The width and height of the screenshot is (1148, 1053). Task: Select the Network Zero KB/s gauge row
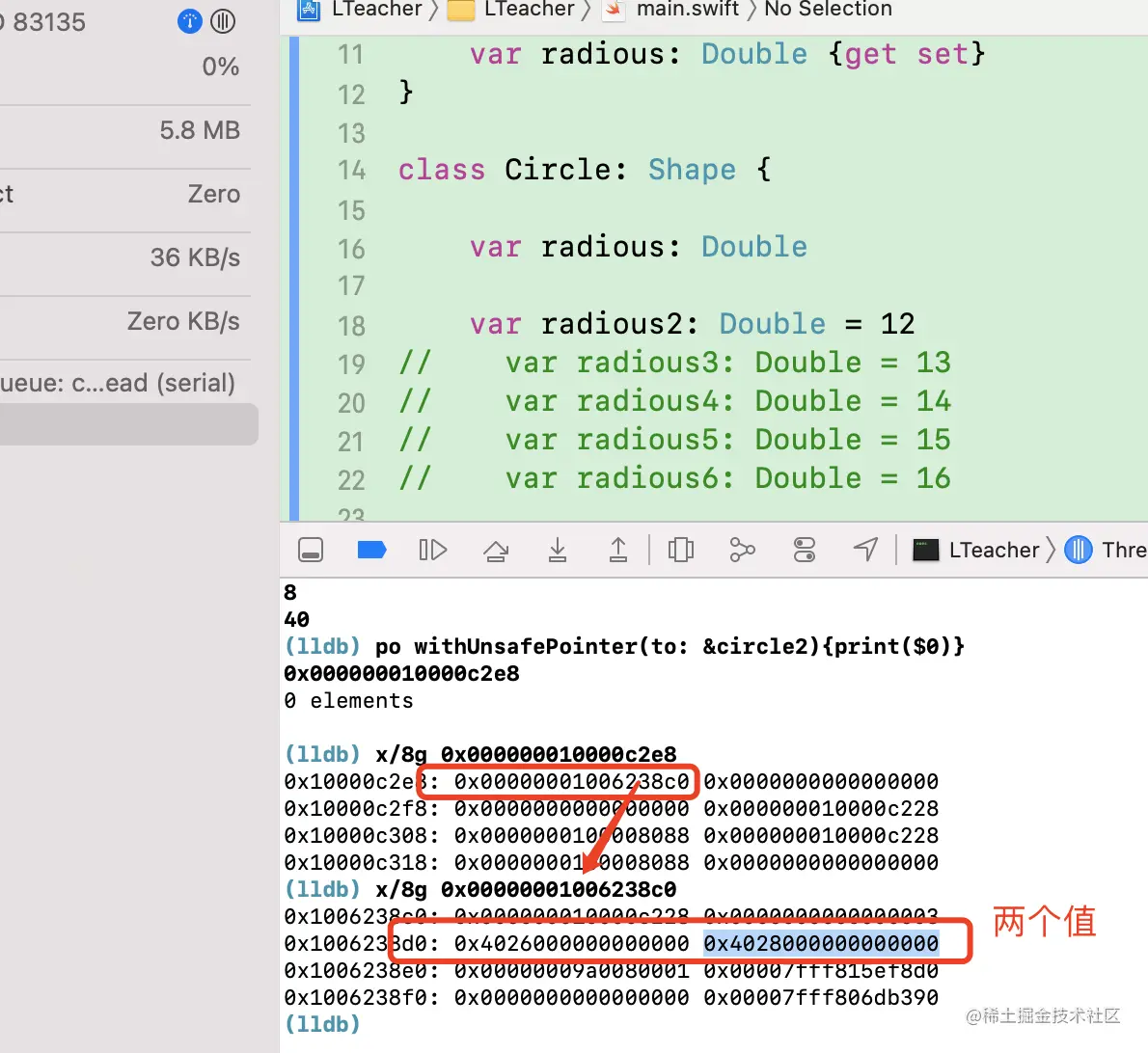coord(125,321)
